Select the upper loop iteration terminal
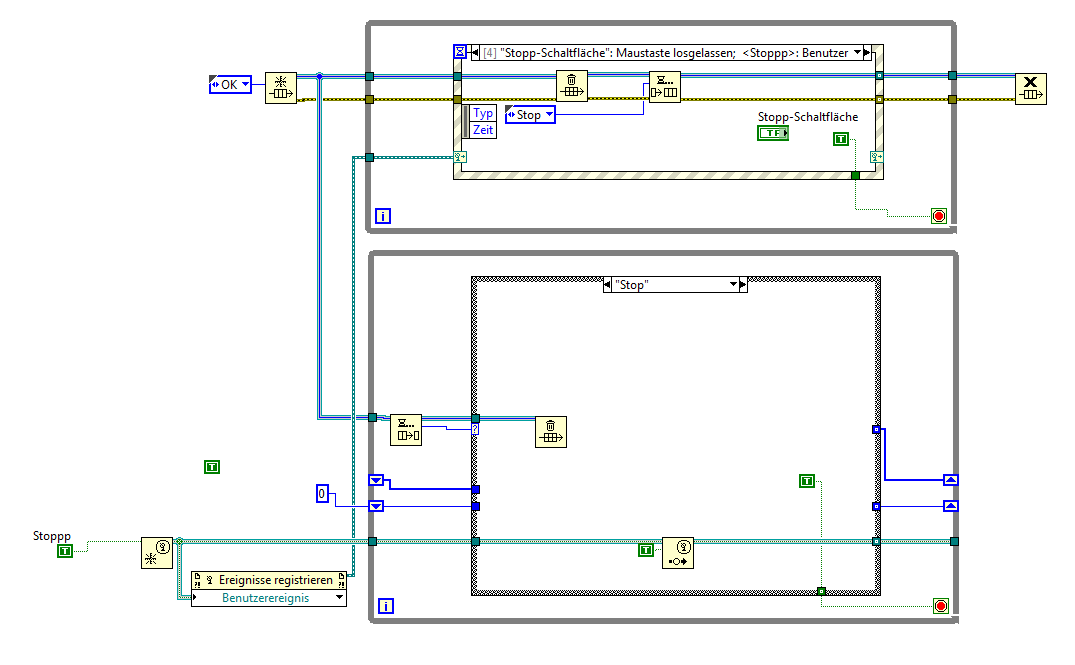Screen dimensions: 1075x665 (383, 216)
